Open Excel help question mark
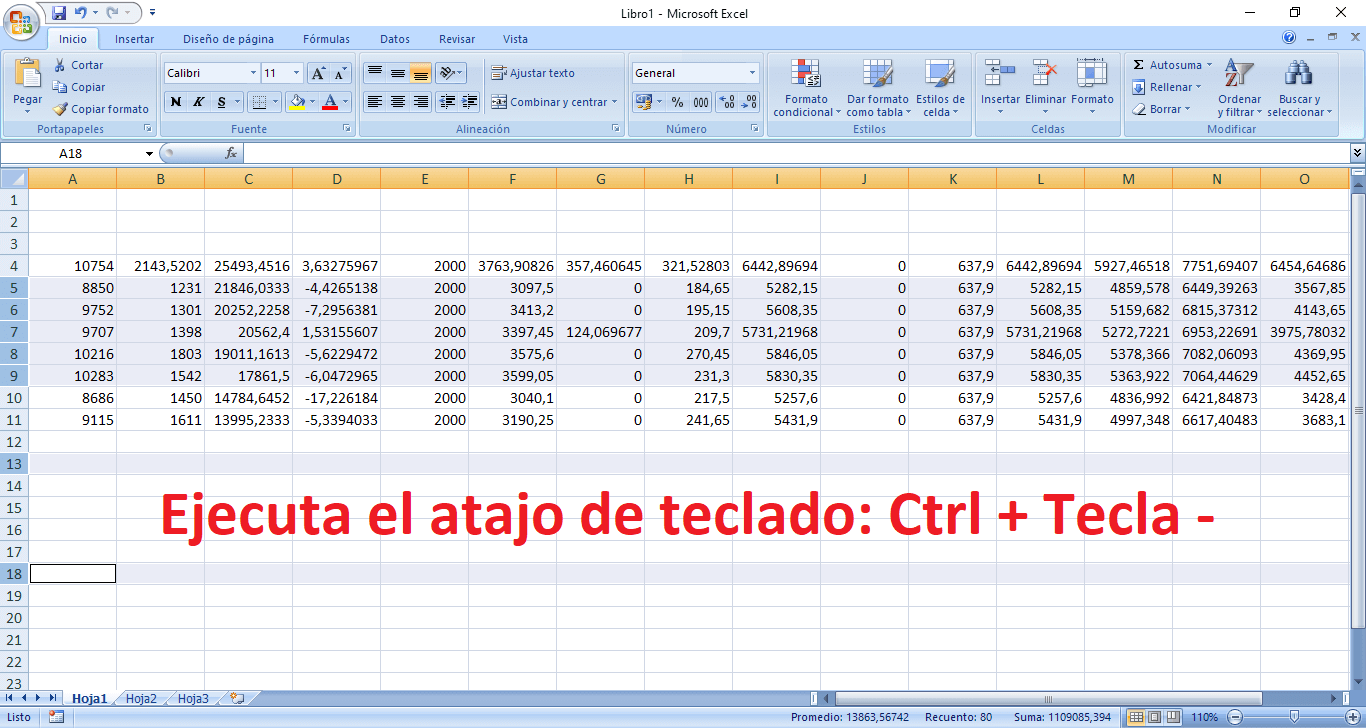1366x728 pixels. 1289,38
